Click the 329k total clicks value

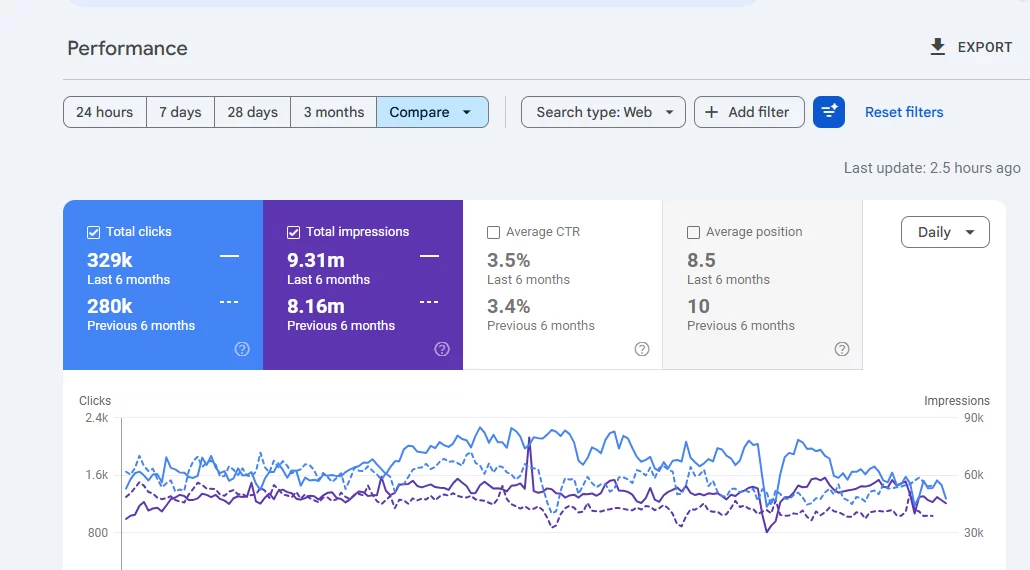pyautogui.click(x=110, y=260)
